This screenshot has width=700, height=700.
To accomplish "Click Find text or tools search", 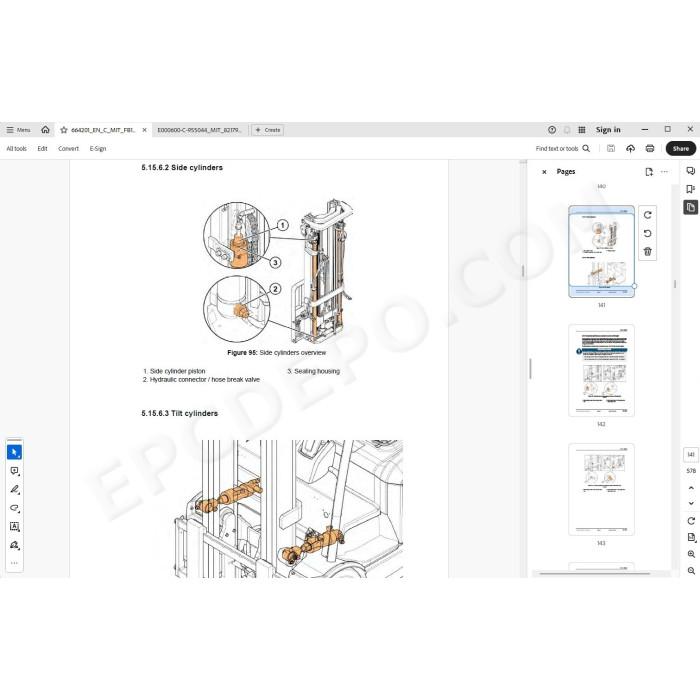I will click(562, 149).
